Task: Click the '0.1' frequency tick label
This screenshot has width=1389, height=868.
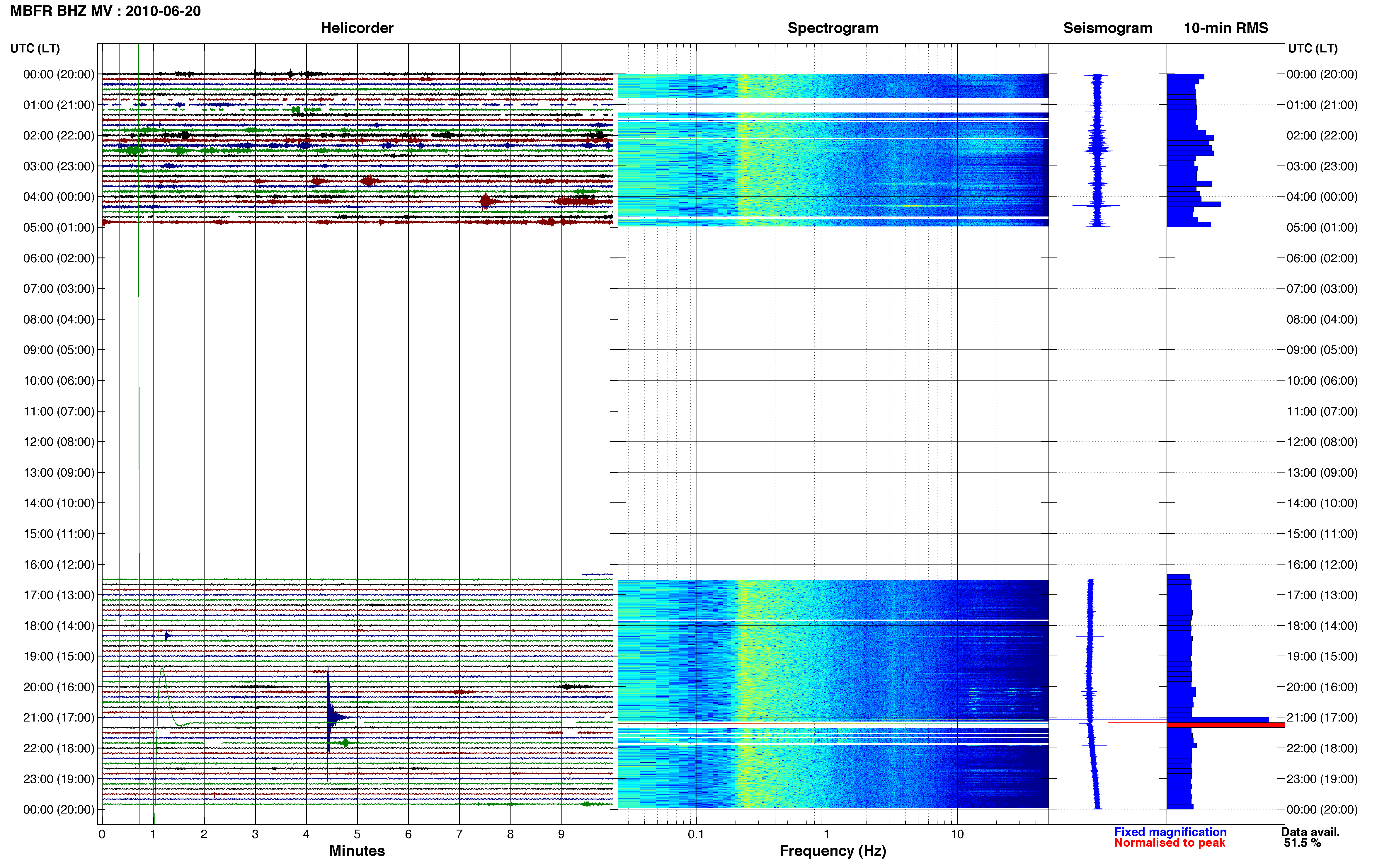Action: point(696,834)
